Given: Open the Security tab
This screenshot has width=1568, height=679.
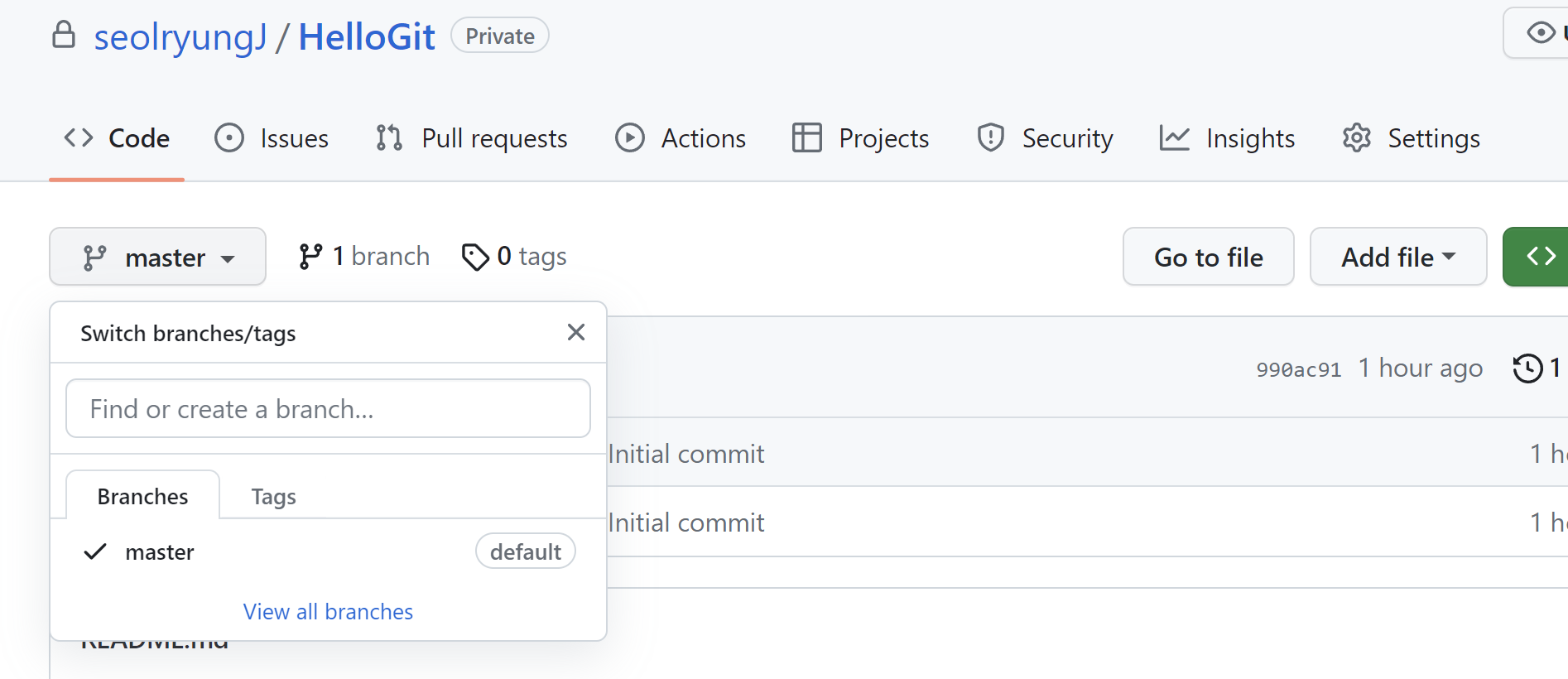Looking at the screenshot, I should tap(1044, 138).
